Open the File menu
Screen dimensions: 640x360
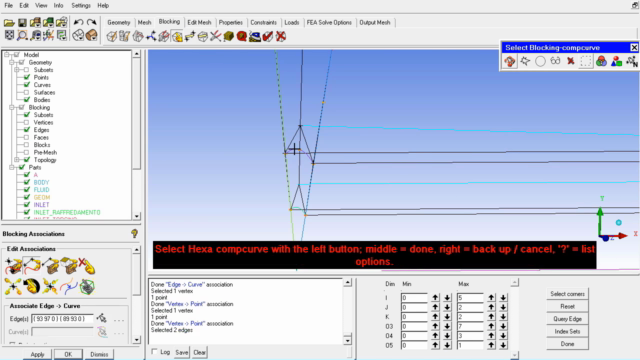[x=9, y=5]
